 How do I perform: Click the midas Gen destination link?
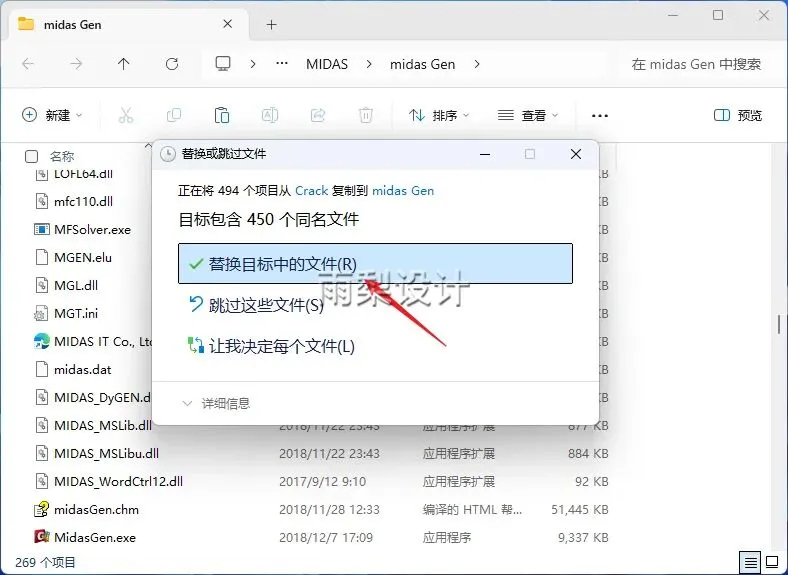coord(403,190)
